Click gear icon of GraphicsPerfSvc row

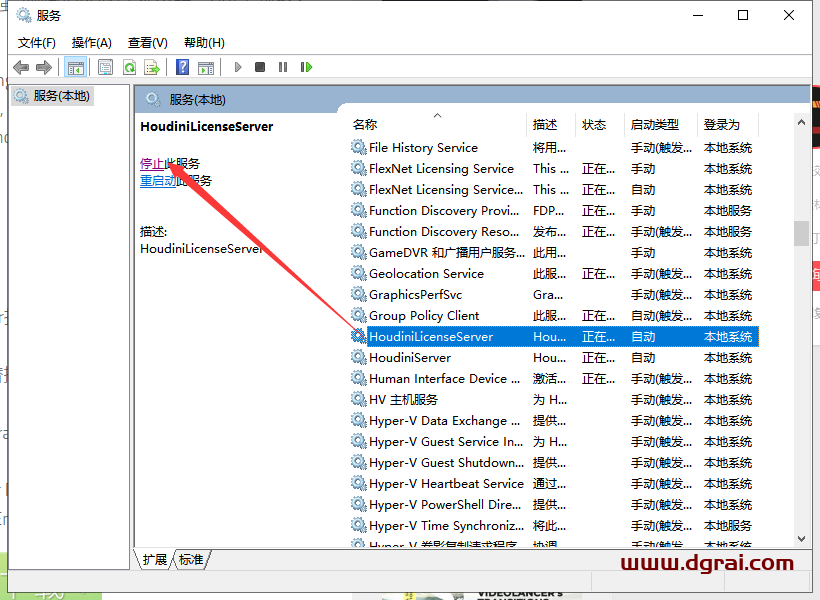coord(358,294)
